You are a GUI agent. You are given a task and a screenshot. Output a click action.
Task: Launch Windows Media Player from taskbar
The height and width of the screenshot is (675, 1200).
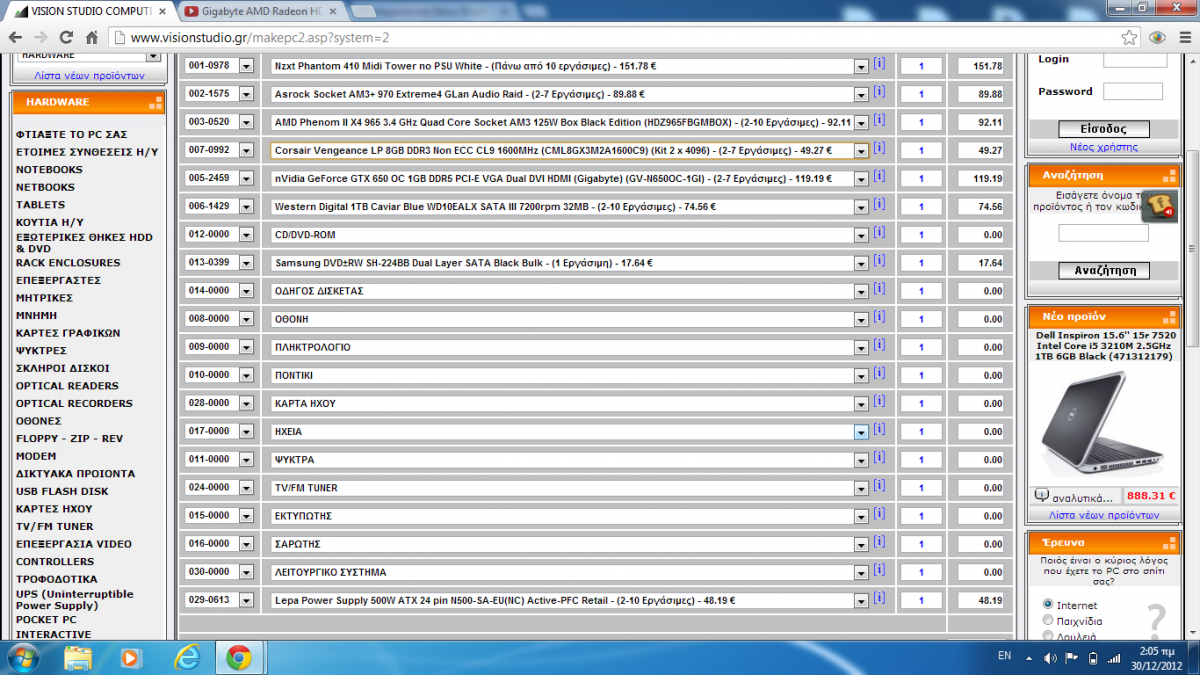[x=130, y=657]
